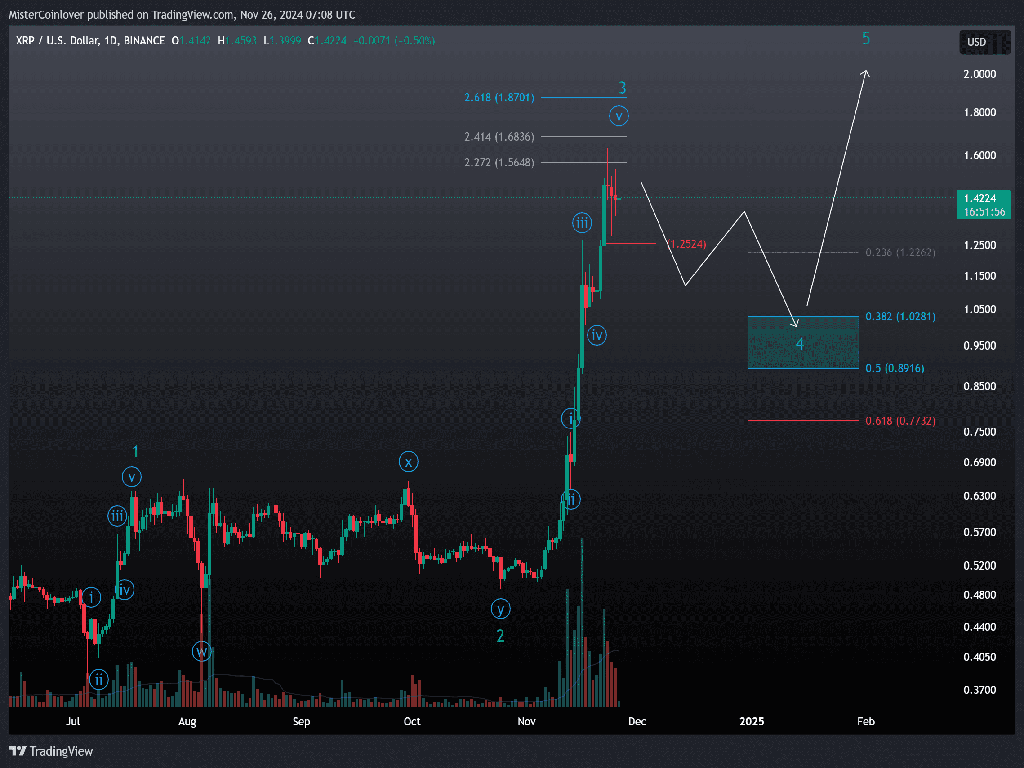Click the green wave 5 label
The image size is (1024, 768).
coord(866,39)
